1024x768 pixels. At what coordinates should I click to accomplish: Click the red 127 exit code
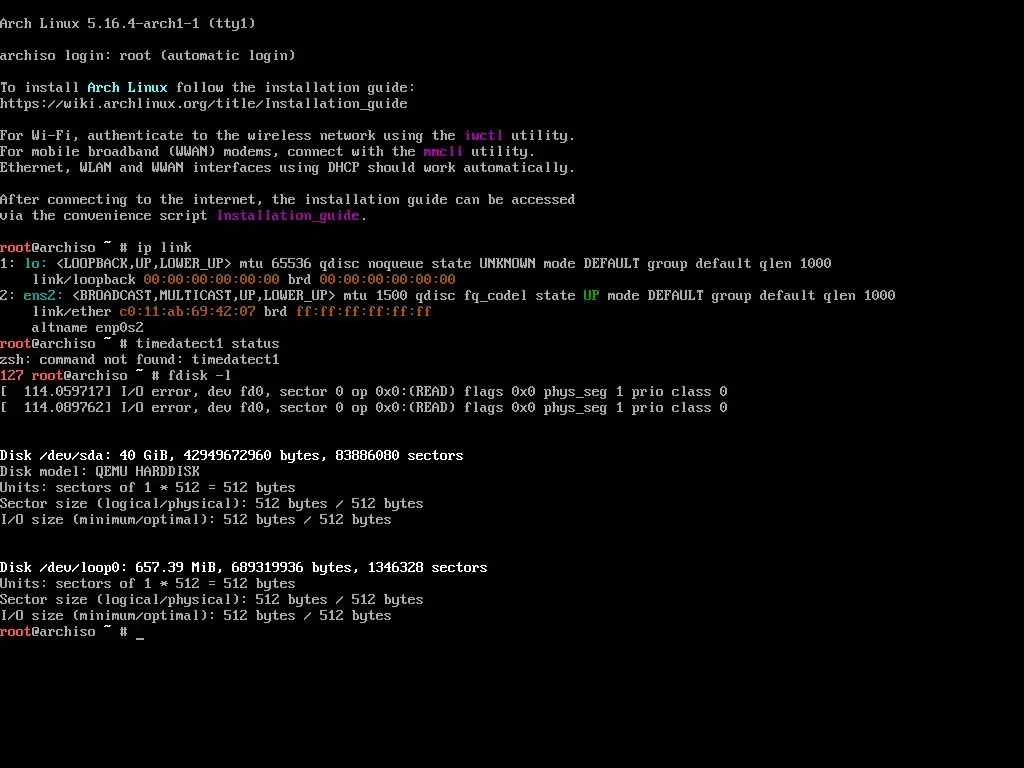tap(12, 376)
